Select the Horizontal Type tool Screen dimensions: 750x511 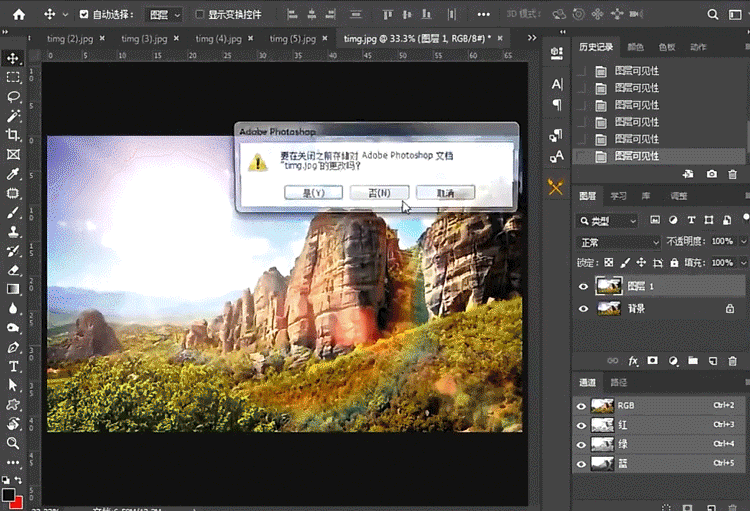point(13,367)
